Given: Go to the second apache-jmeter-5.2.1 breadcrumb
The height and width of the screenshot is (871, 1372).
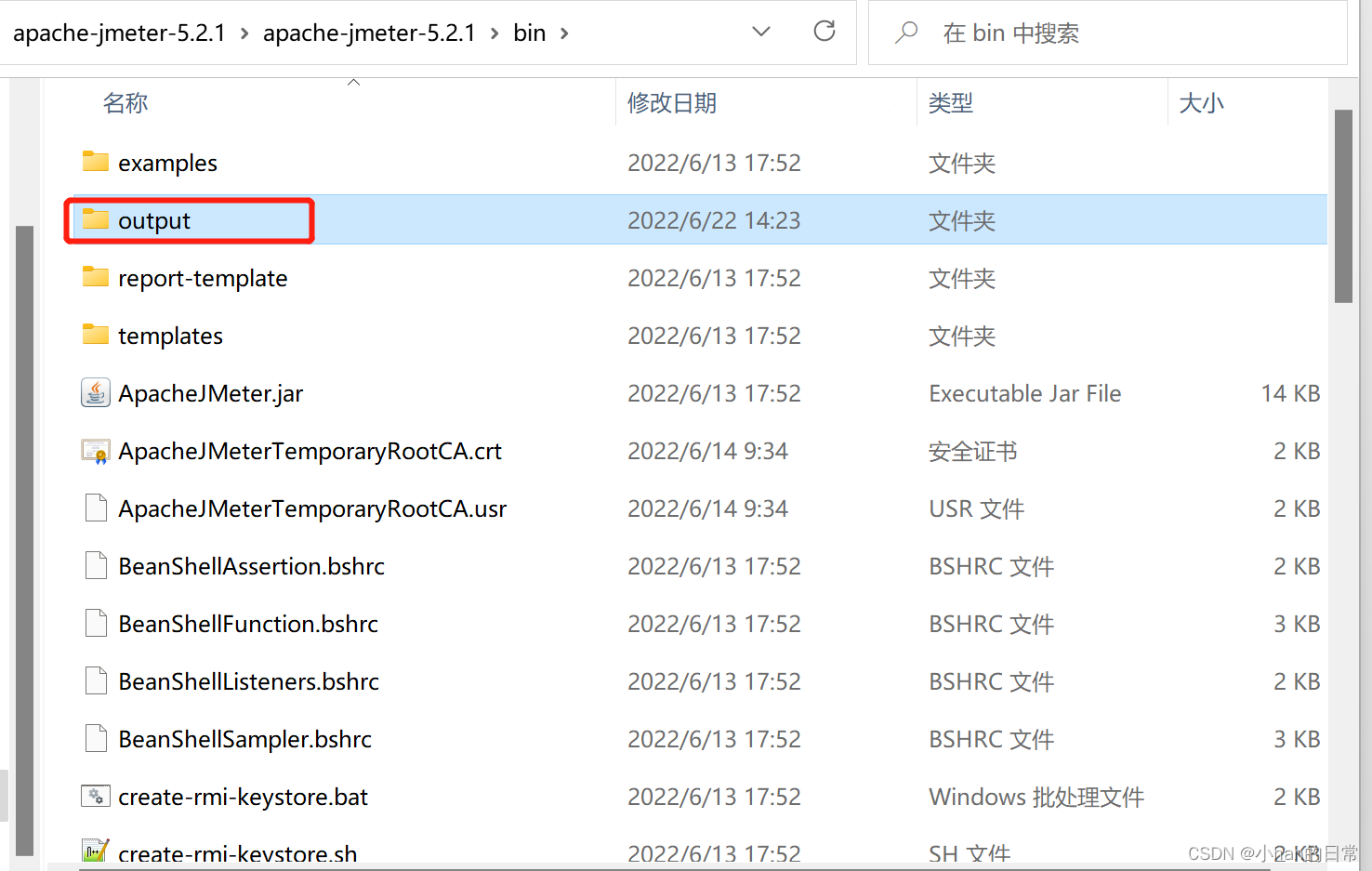Looking at the screenshot, I should 369,33.
